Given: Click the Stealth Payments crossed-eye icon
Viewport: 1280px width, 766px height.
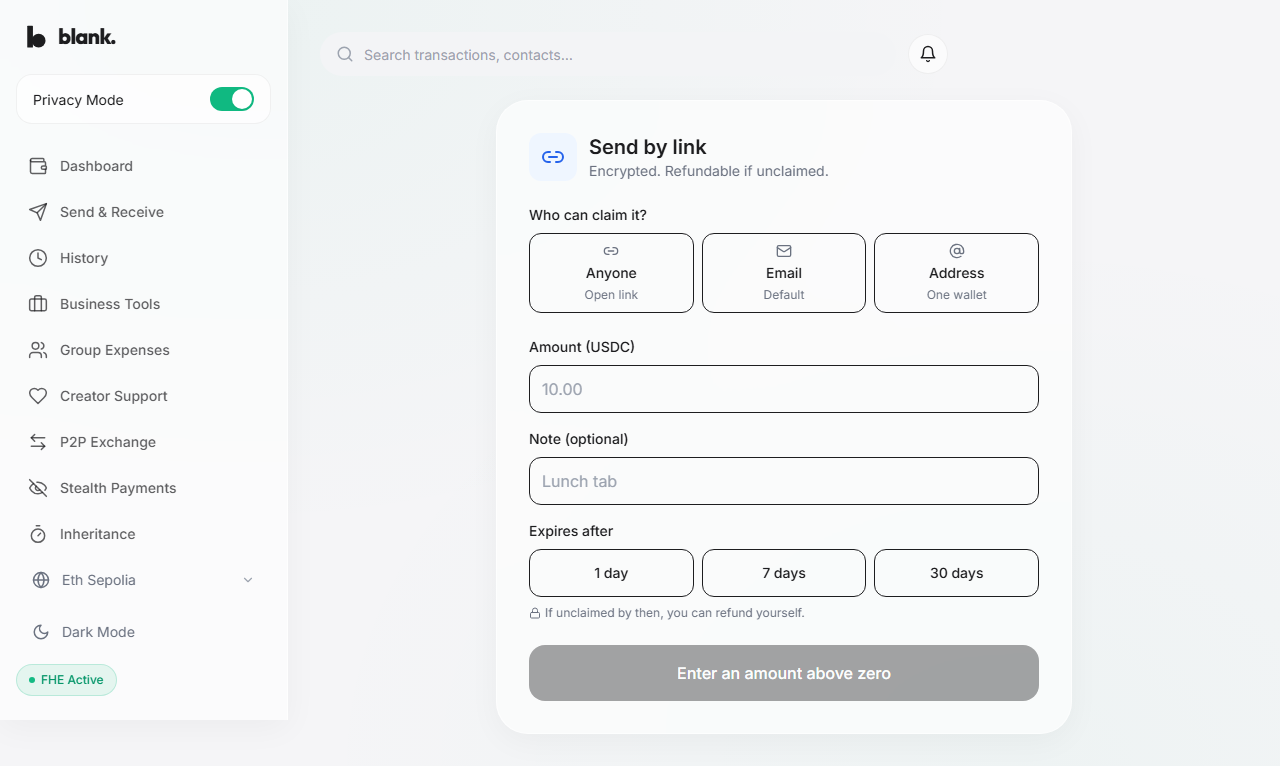Looking at the screenshot, I should [38, 488].
